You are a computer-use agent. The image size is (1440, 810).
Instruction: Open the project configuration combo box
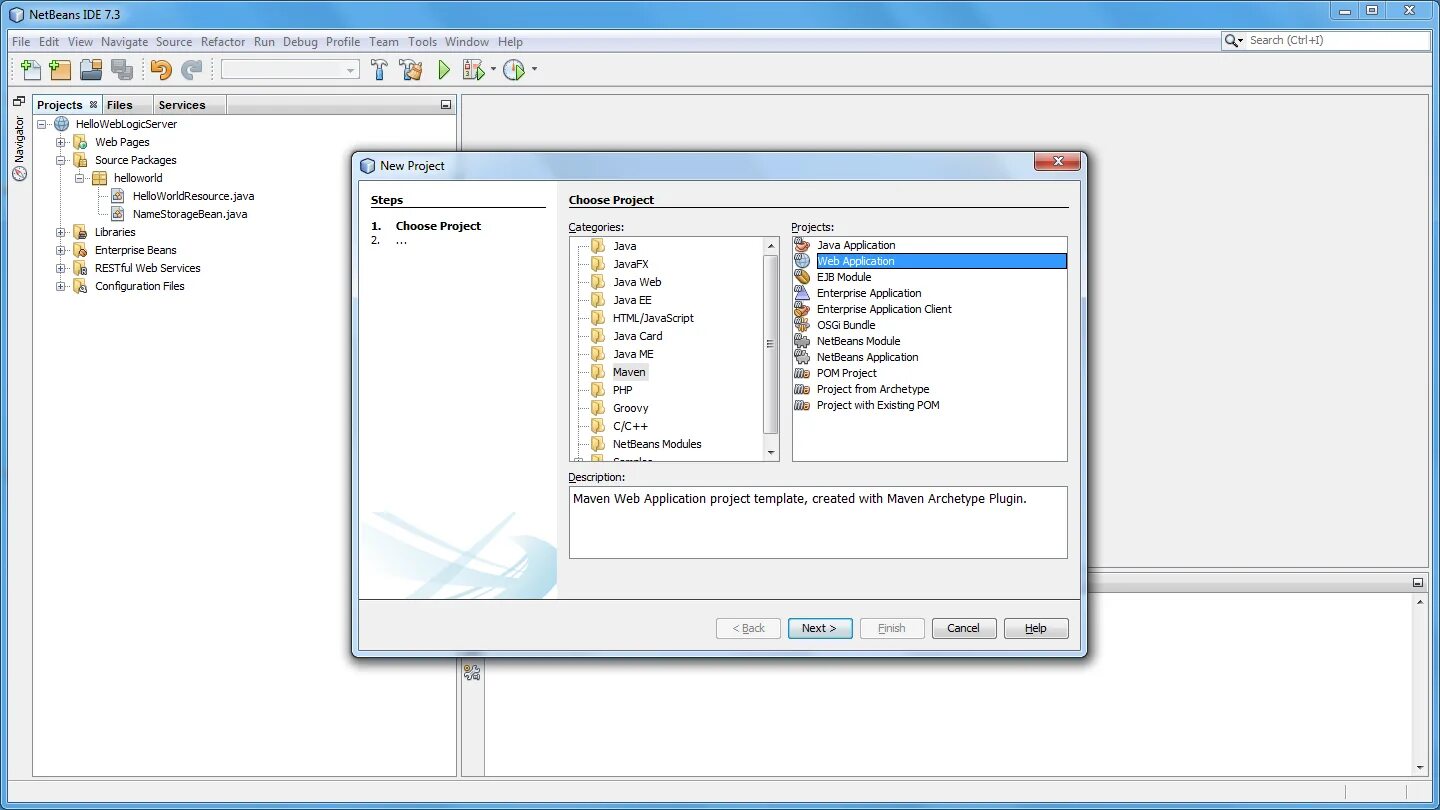pos(290,70)
